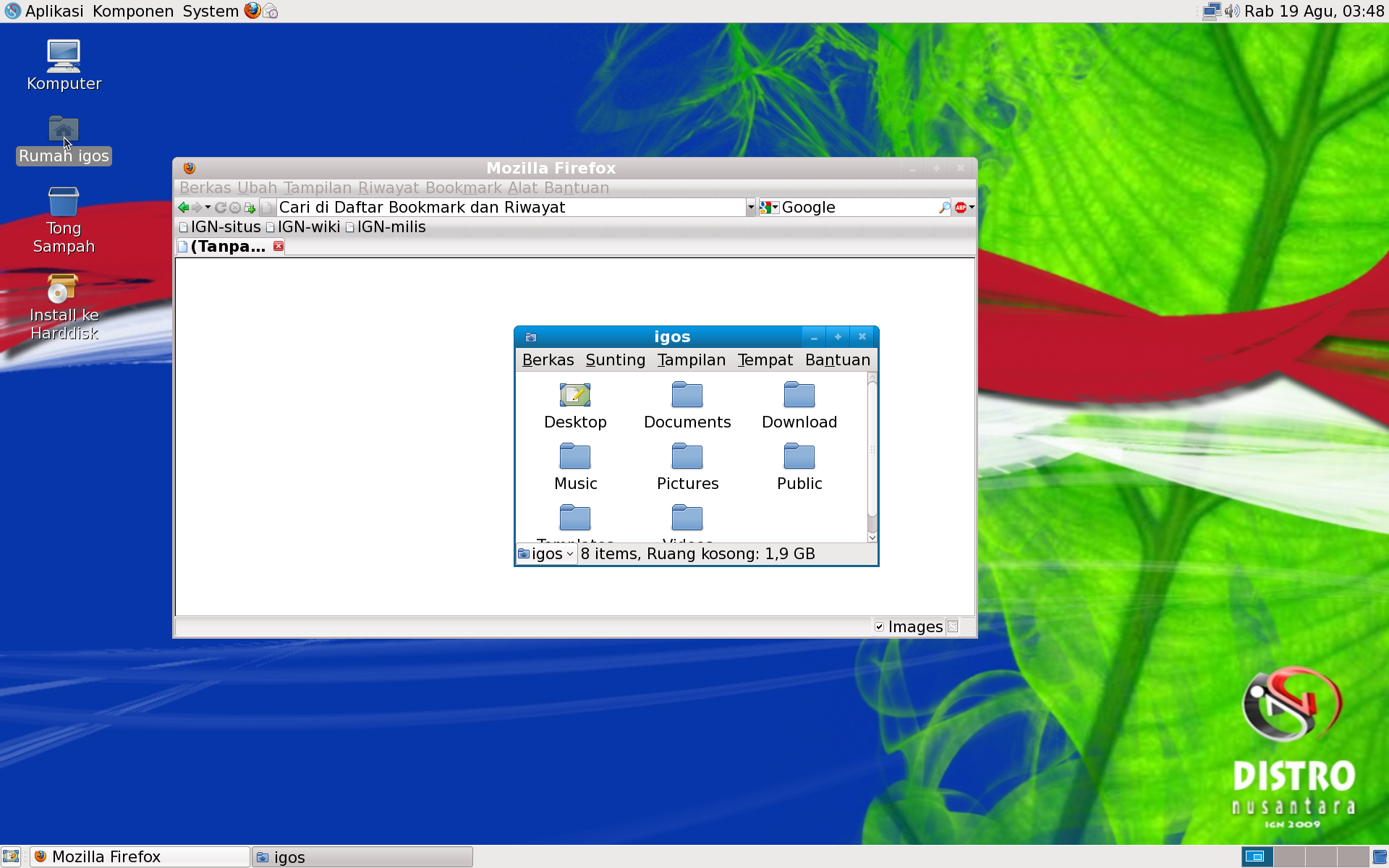1389x868 pixels.
Task: Expand the address bar dropdown arrow
Action: pyautogui.click(x=750, y=208)
